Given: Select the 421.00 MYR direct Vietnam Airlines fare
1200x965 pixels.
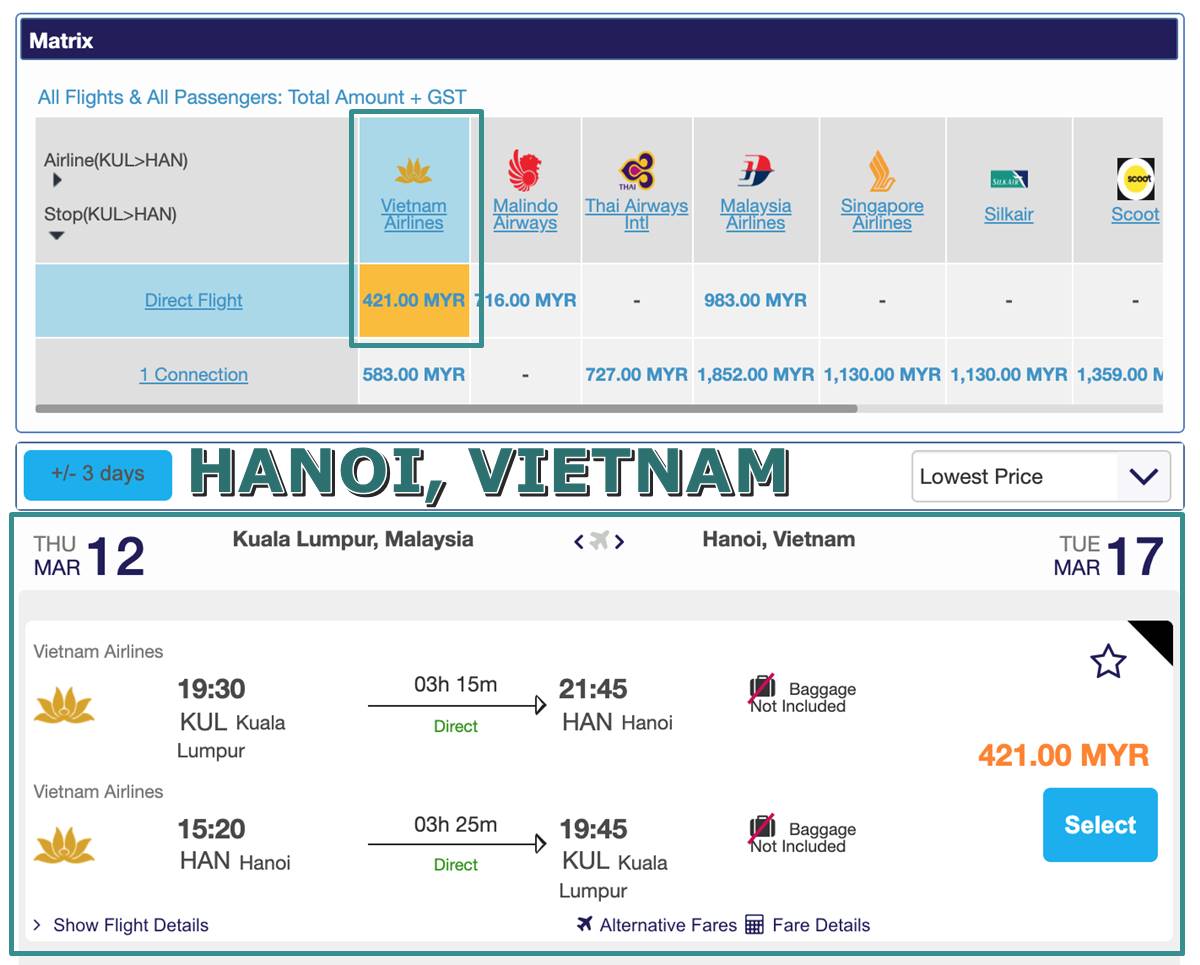Looking at the screenshot, I should click(x=414, y=300).
